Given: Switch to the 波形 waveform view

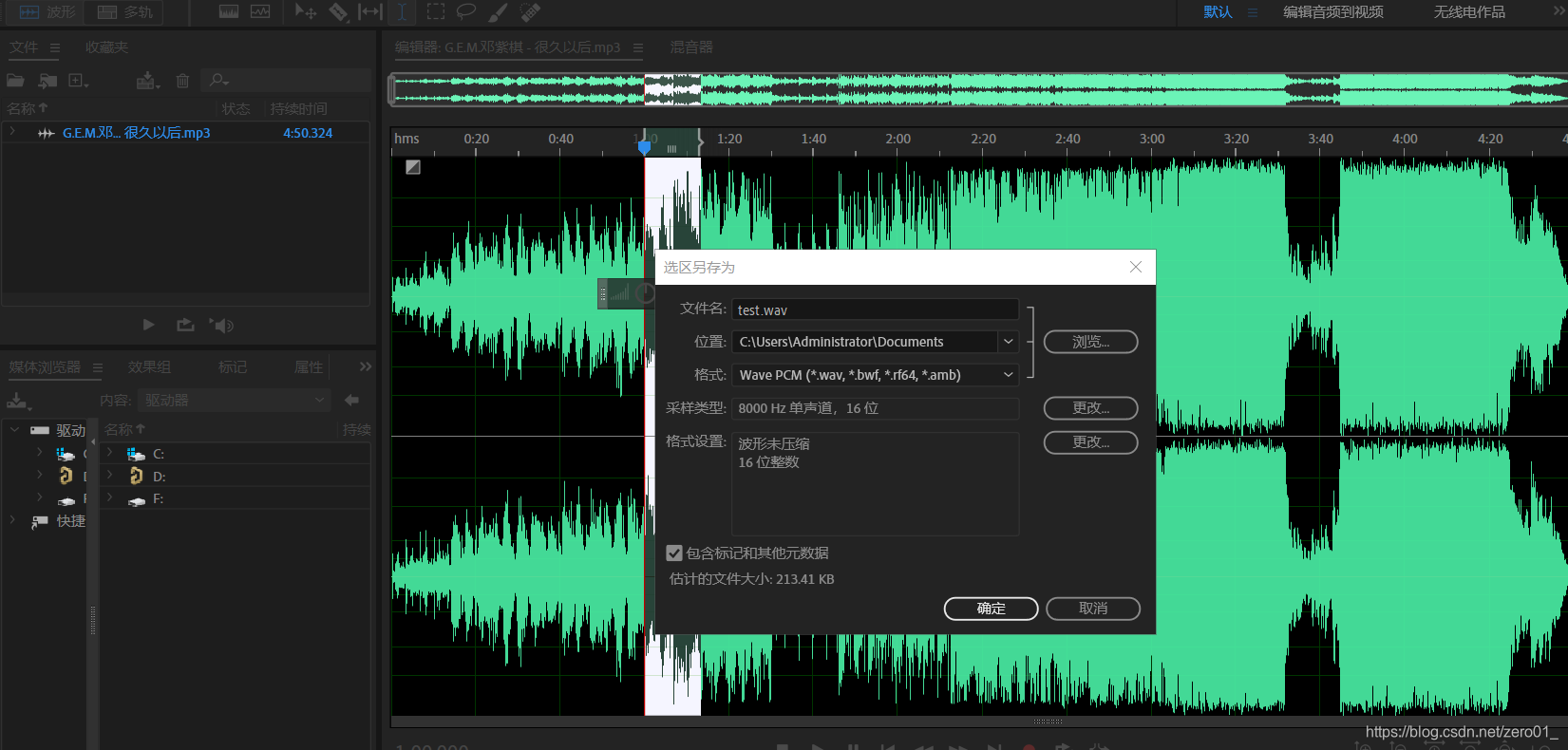Looking at the screenshot, I should click(46, 12).
